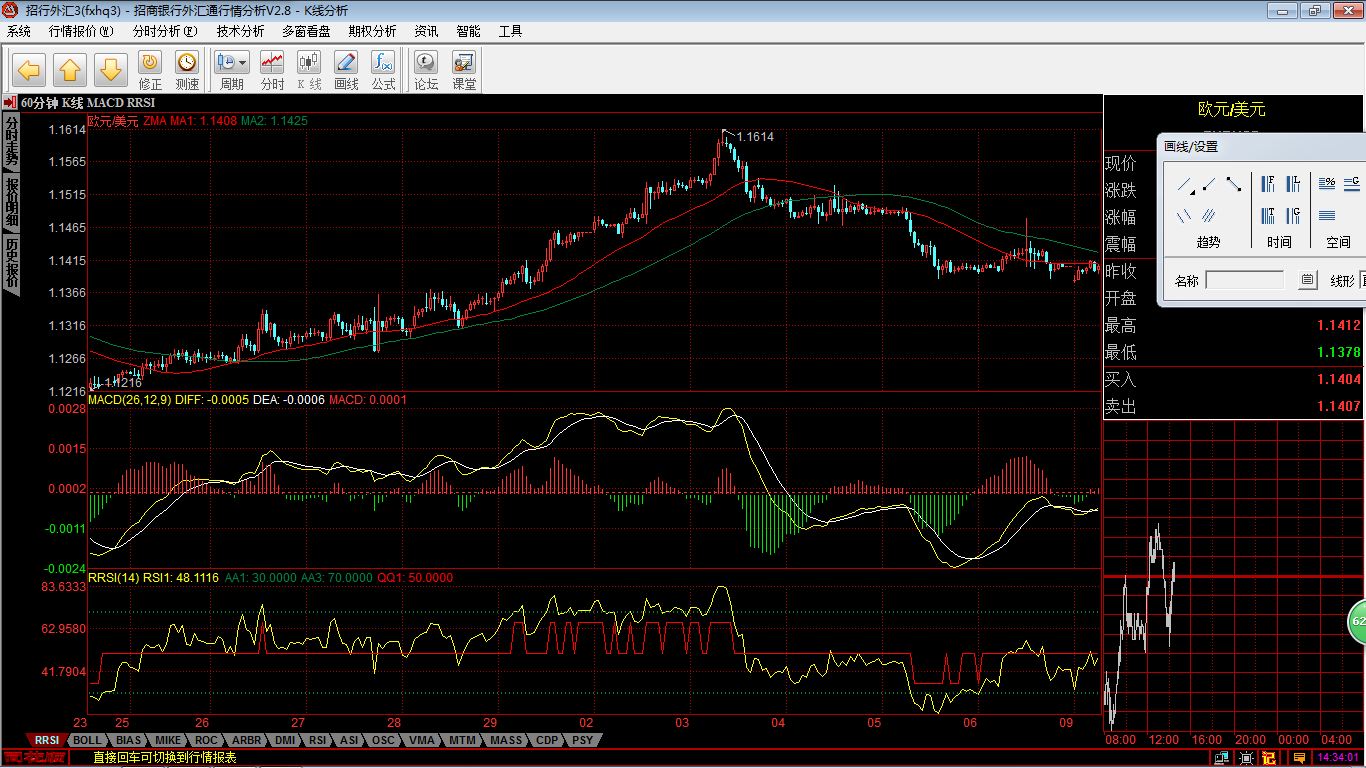
Task: Switch to the ROC indicator tab
Action: (207, 740)
